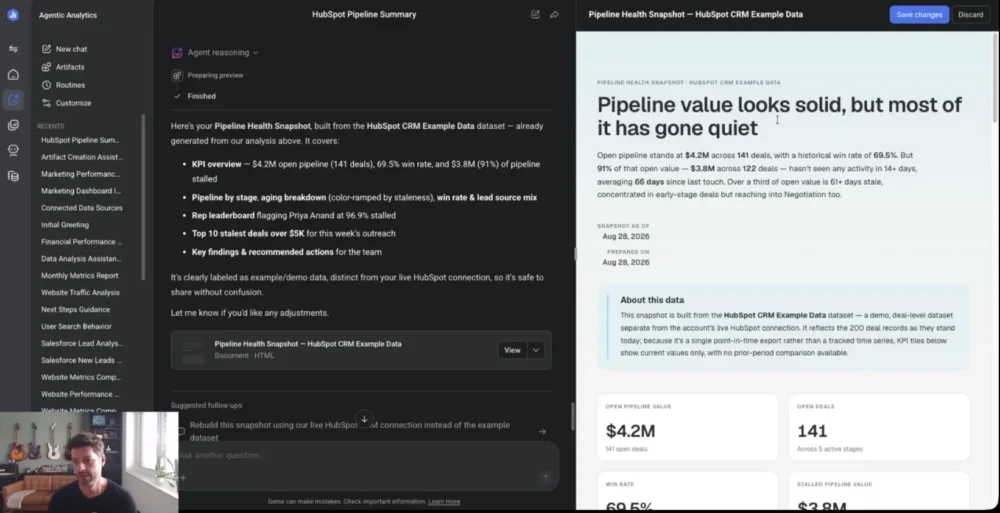Open Artifacts from sidebar
This screenshot has width=1000, height=513.
click(70, 67)
